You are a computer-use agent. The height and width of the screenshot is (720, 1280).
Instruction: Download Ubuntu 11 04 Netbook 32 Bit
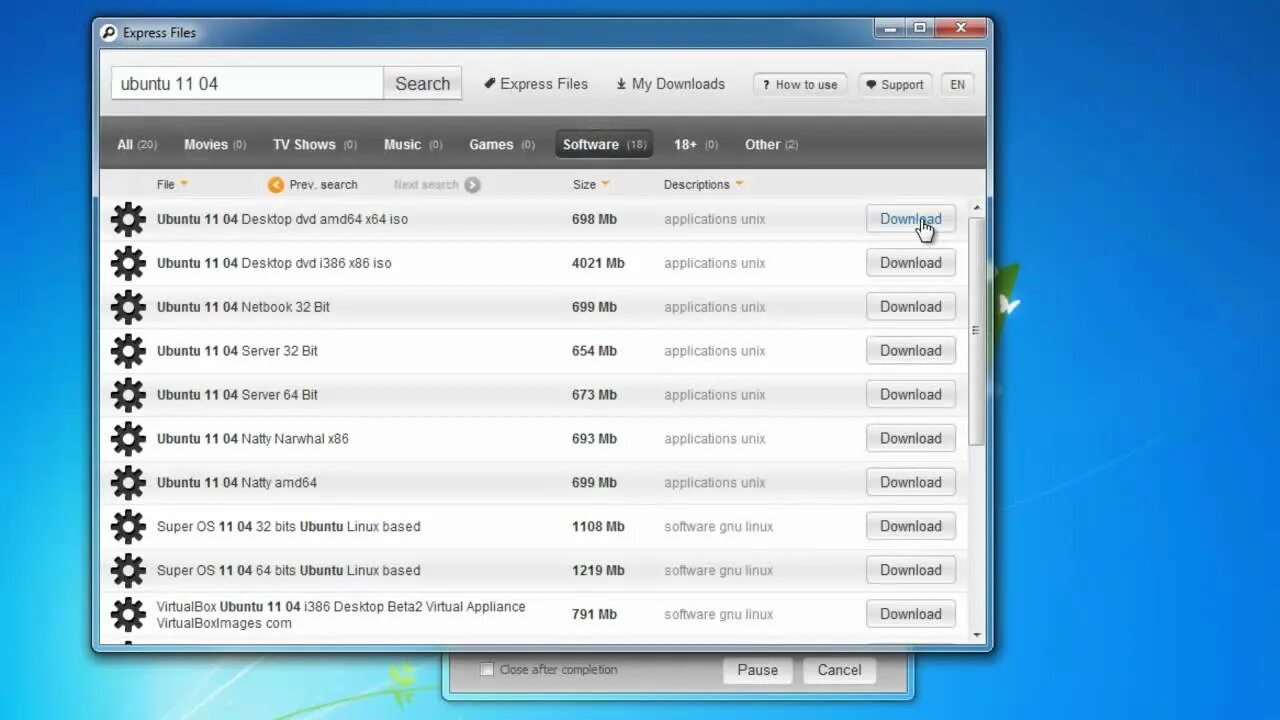911,307
